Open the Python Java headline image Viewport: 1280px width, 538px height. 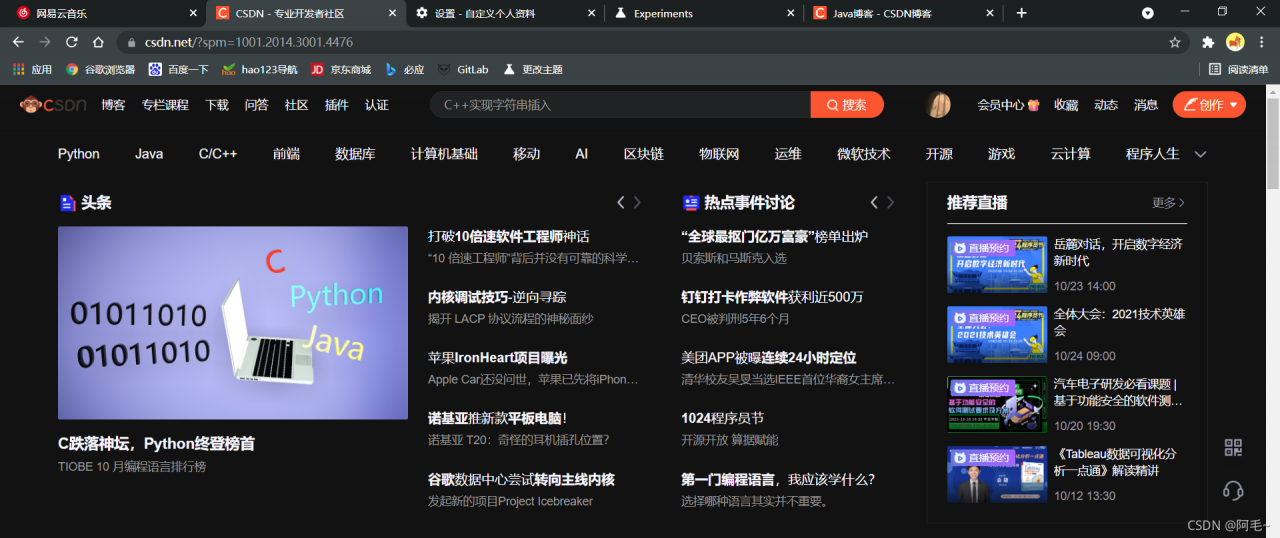(233, 322)
